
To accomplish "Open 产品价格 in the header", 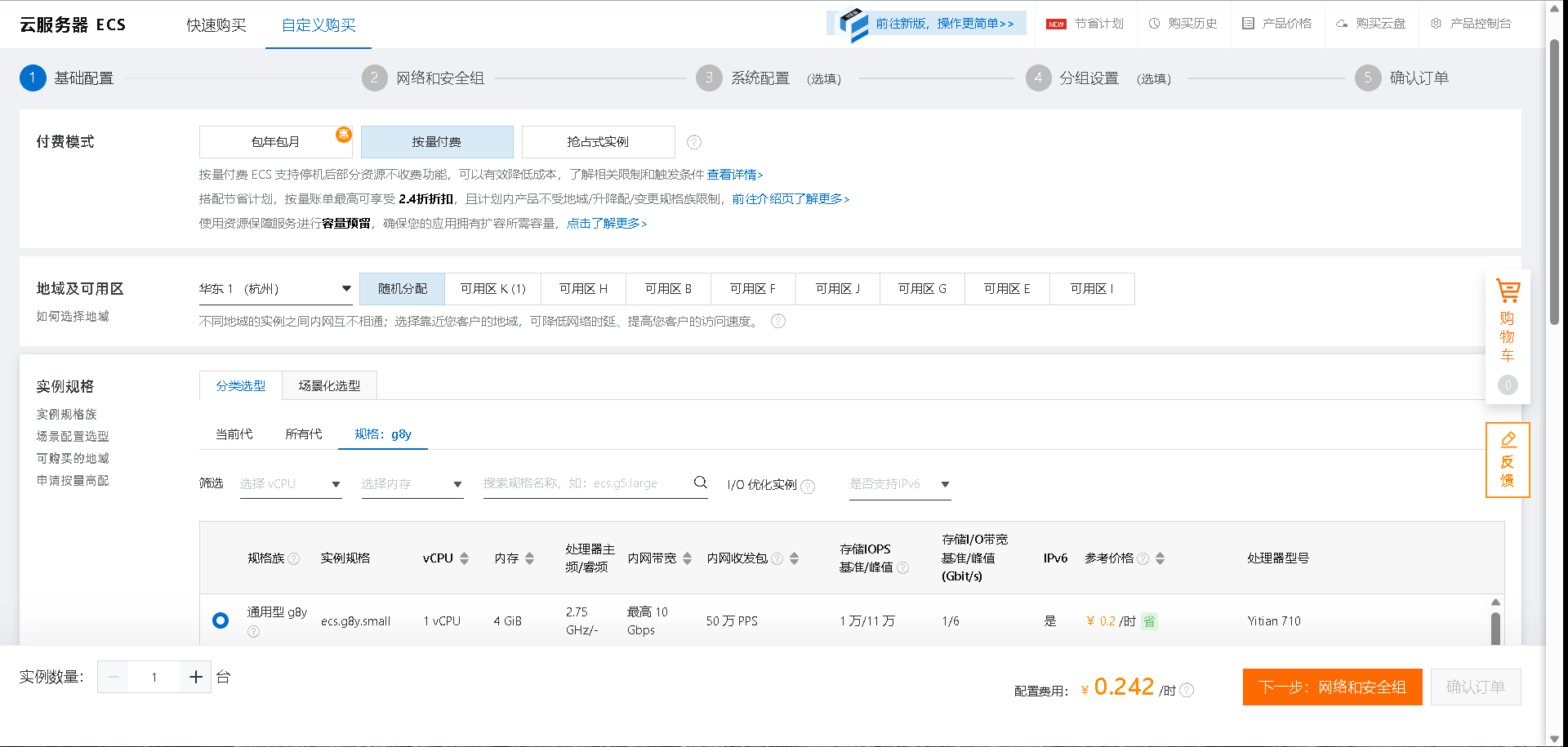I will pyautogui.click(x=1276, y=24).
